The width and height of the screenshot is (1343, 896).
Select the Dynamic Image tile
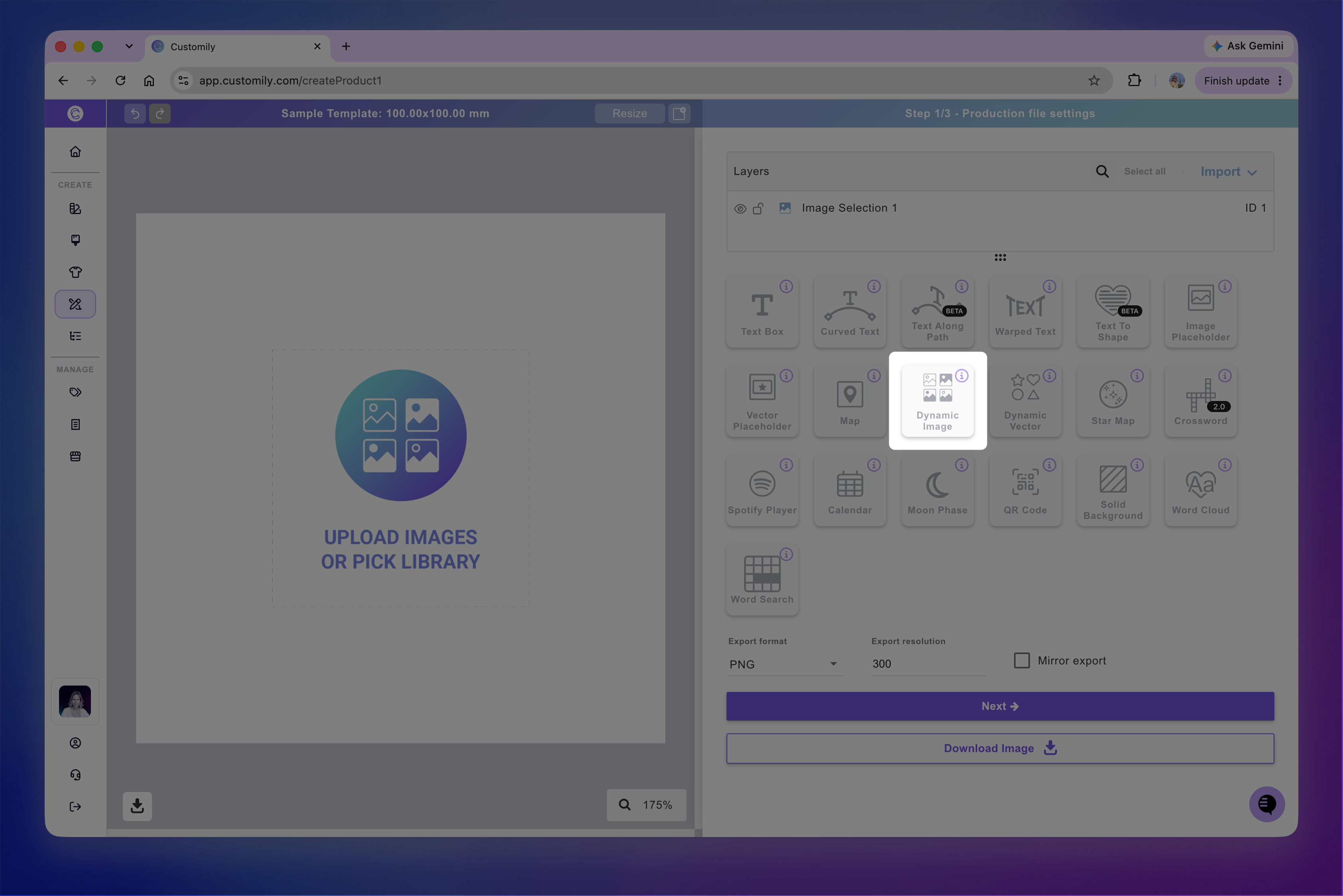[x=937, y=401]
